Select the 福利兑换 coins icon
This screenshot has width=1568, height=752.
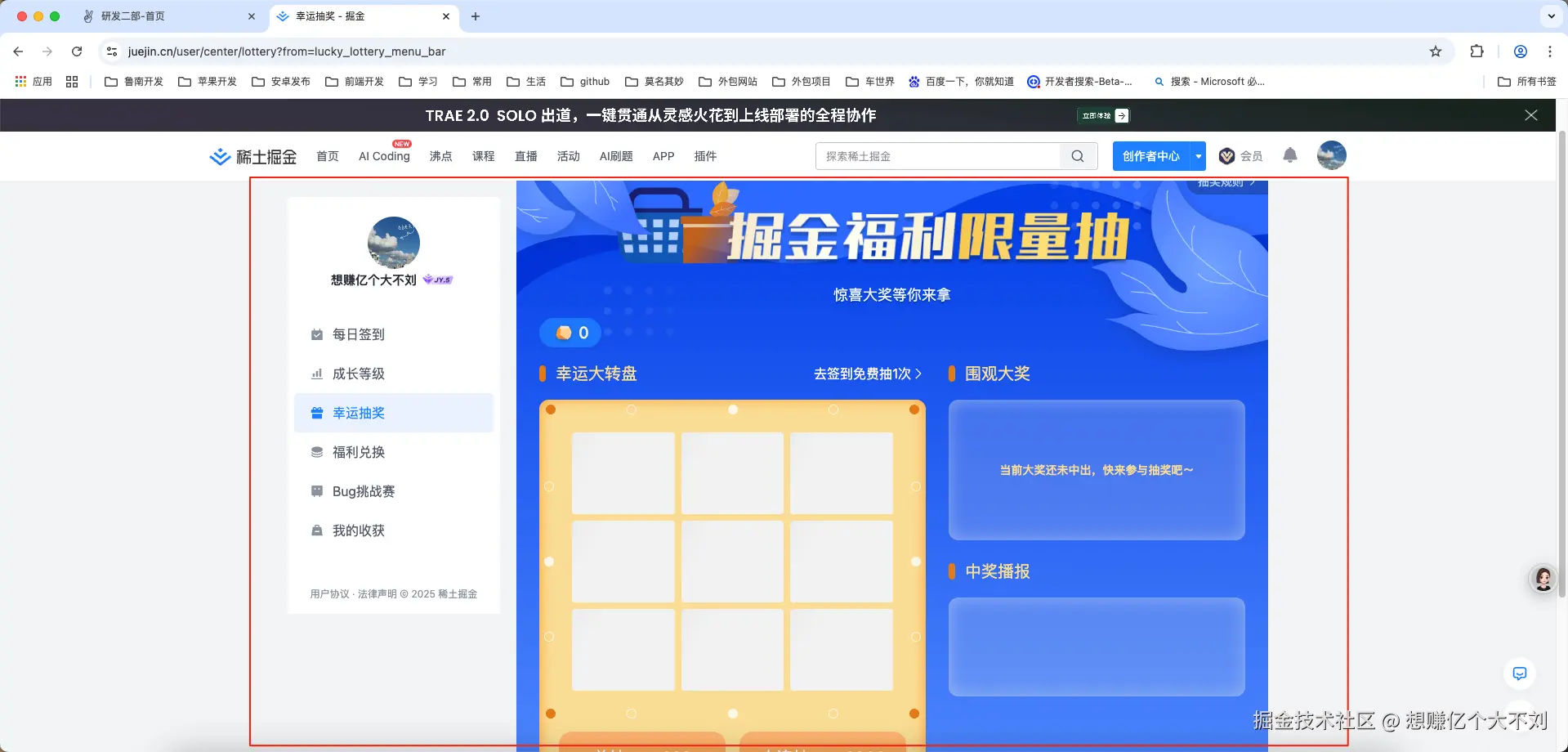tap(317, 451)
